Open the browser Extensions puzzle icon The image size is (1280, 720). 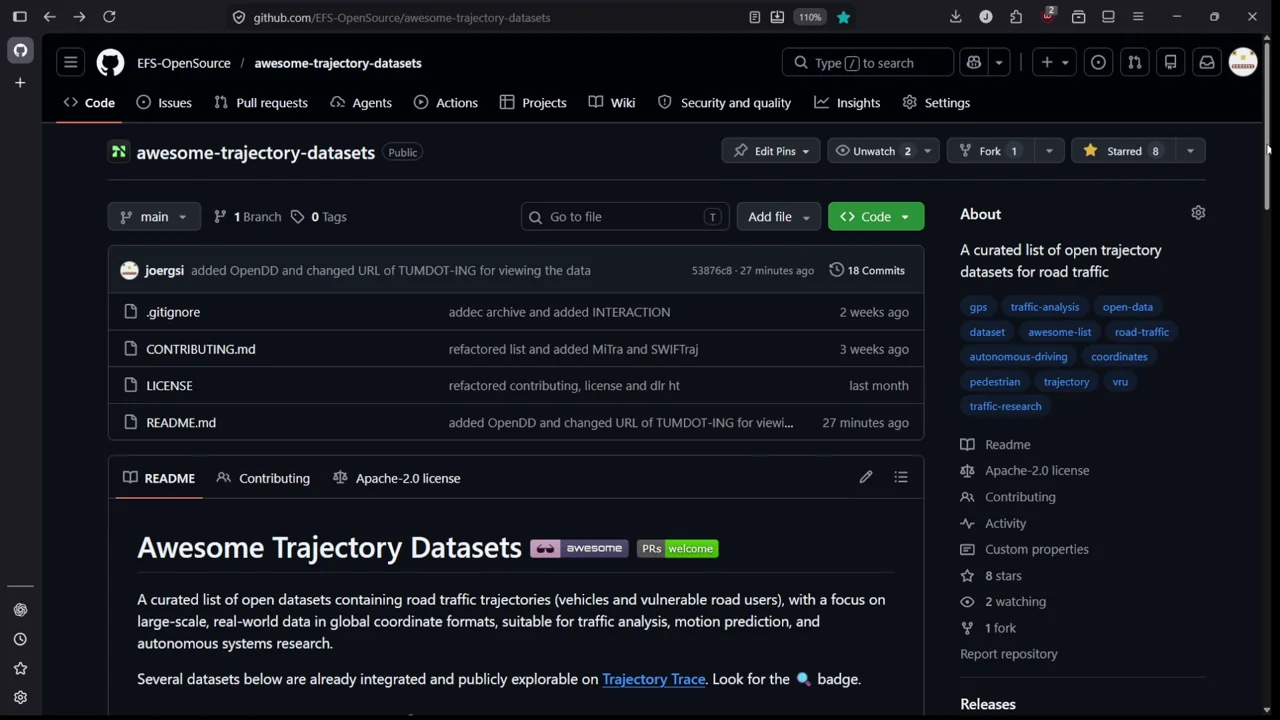tap(1016, 17)
